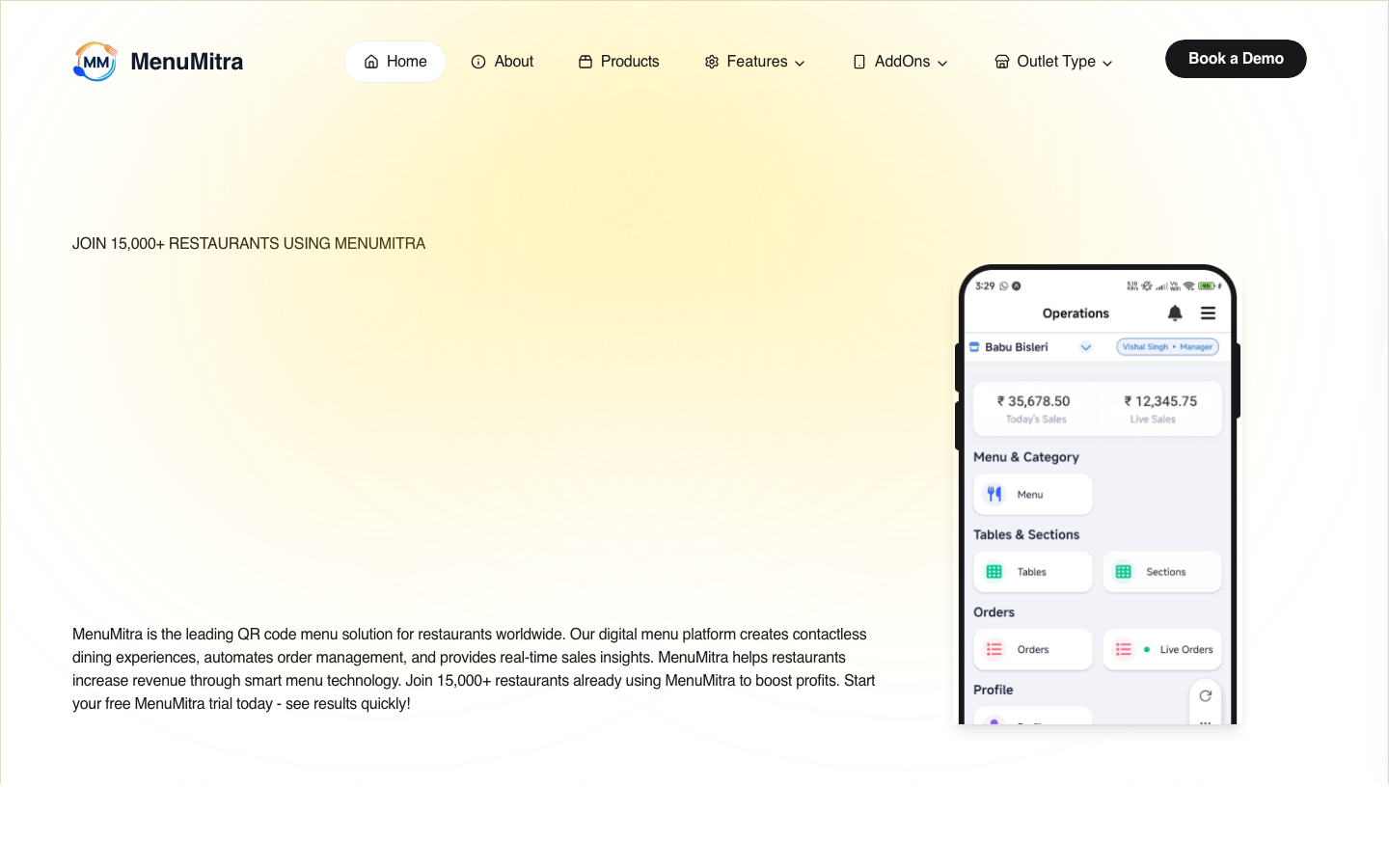The image size is (1389, 868).
Task: Click the Vishal Singh Manager badge
Action: (1167, 347)
